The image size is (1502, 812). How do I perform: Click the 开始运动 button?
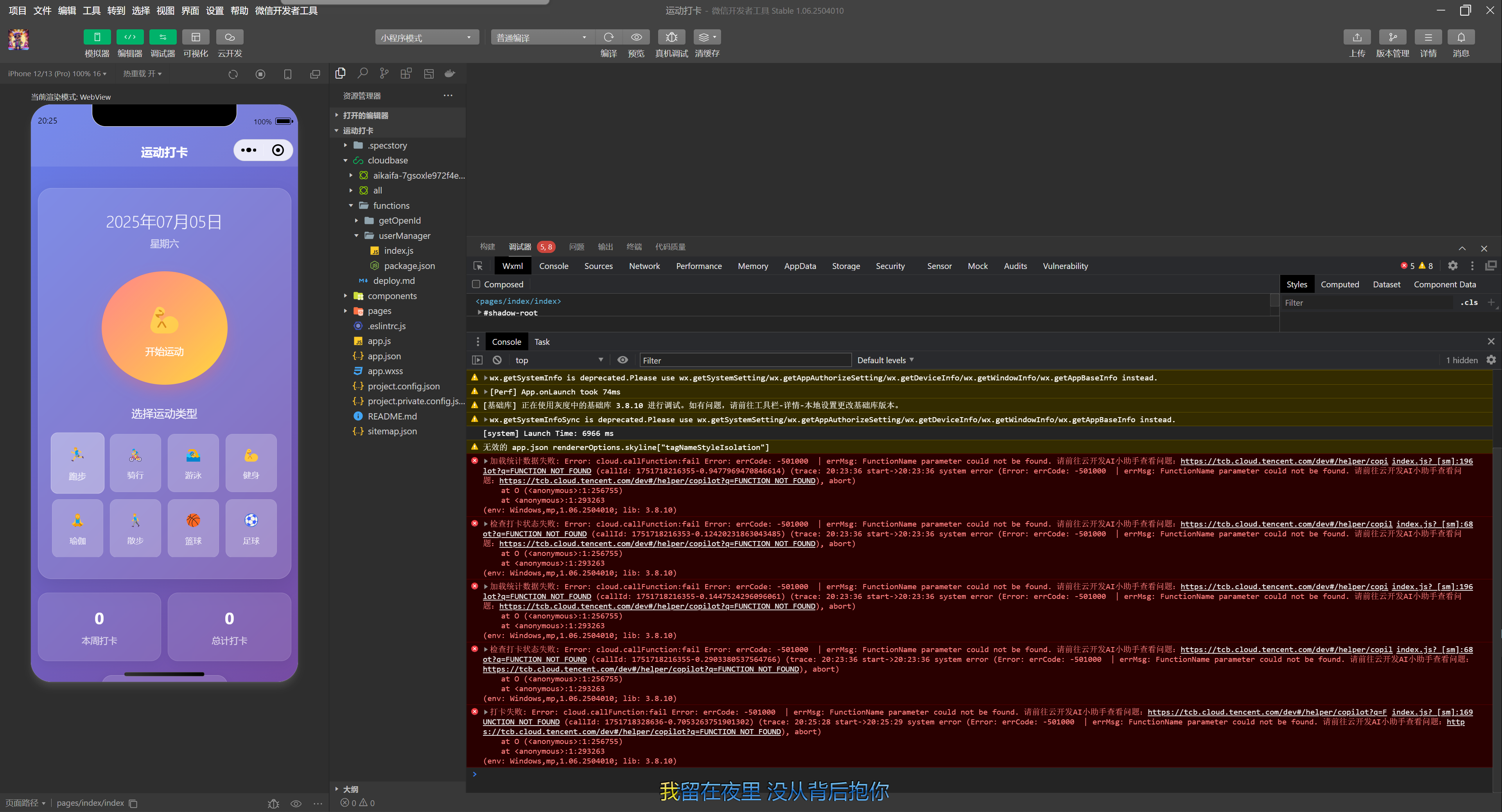pyautogui.click(x=164, y=328)
